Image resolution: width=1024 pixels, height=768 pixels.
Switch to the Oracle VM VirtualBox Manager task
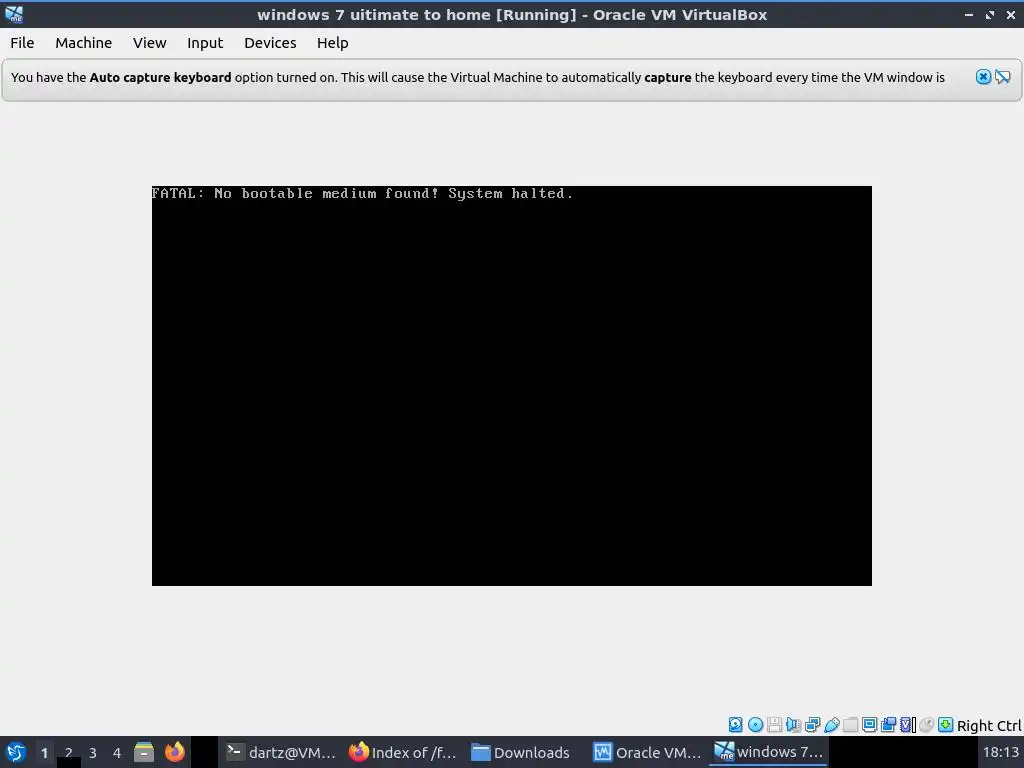(647, 752)
